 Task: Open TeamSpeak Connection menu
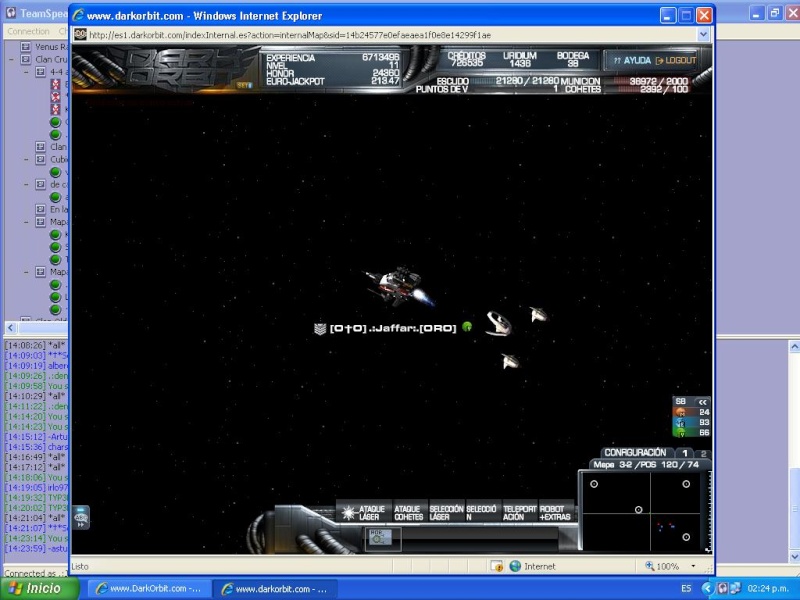click(x=29, y=31)
